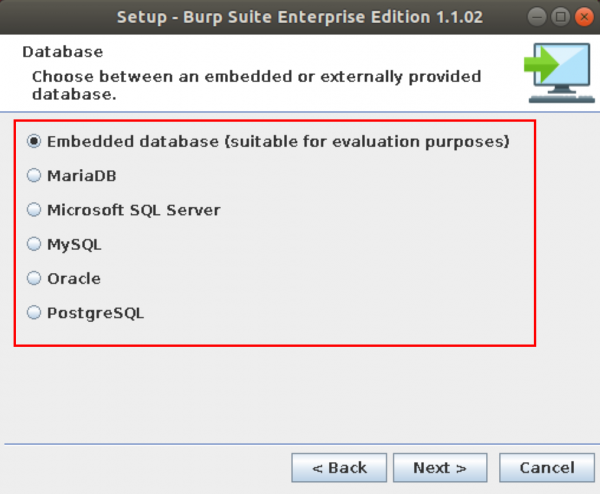Close the Burp Suite setup window

(x=582, y=17)
